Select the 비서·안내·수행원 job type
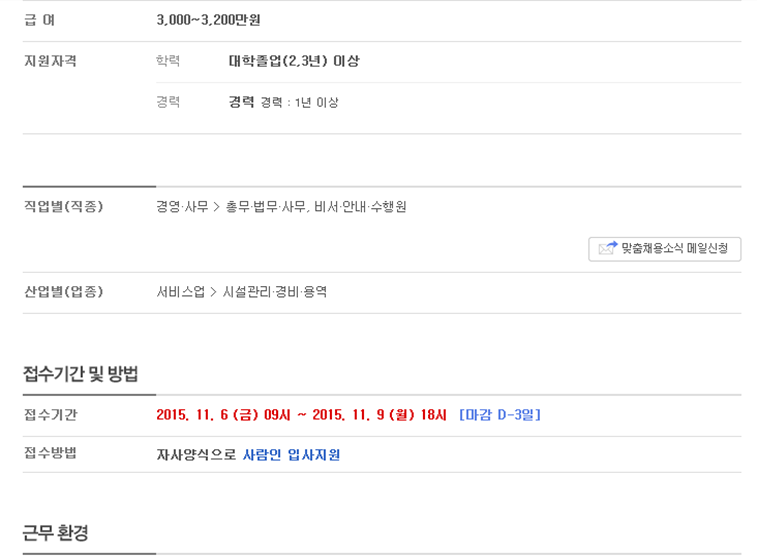 point(360,207)
